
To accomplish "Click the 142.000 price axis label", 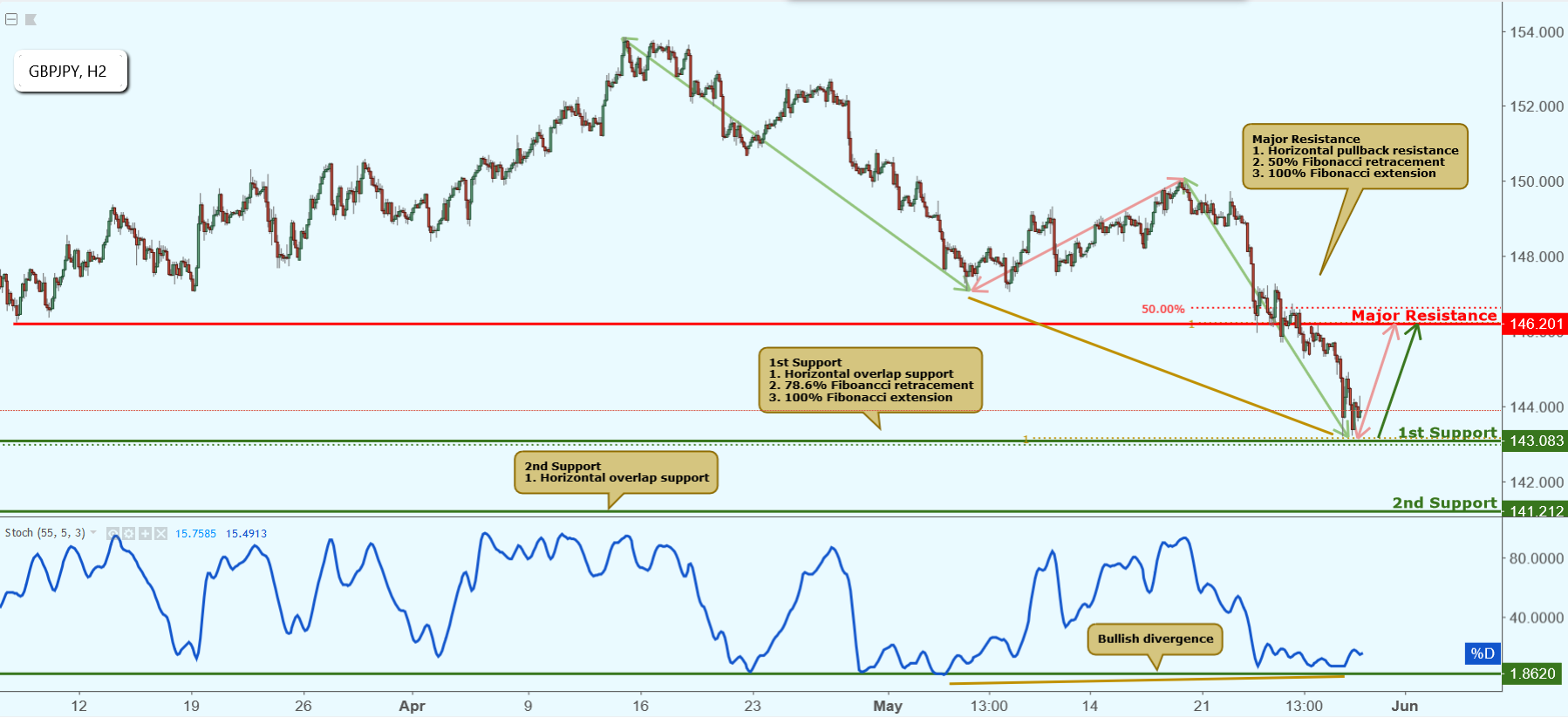I will click(1537, 482).
